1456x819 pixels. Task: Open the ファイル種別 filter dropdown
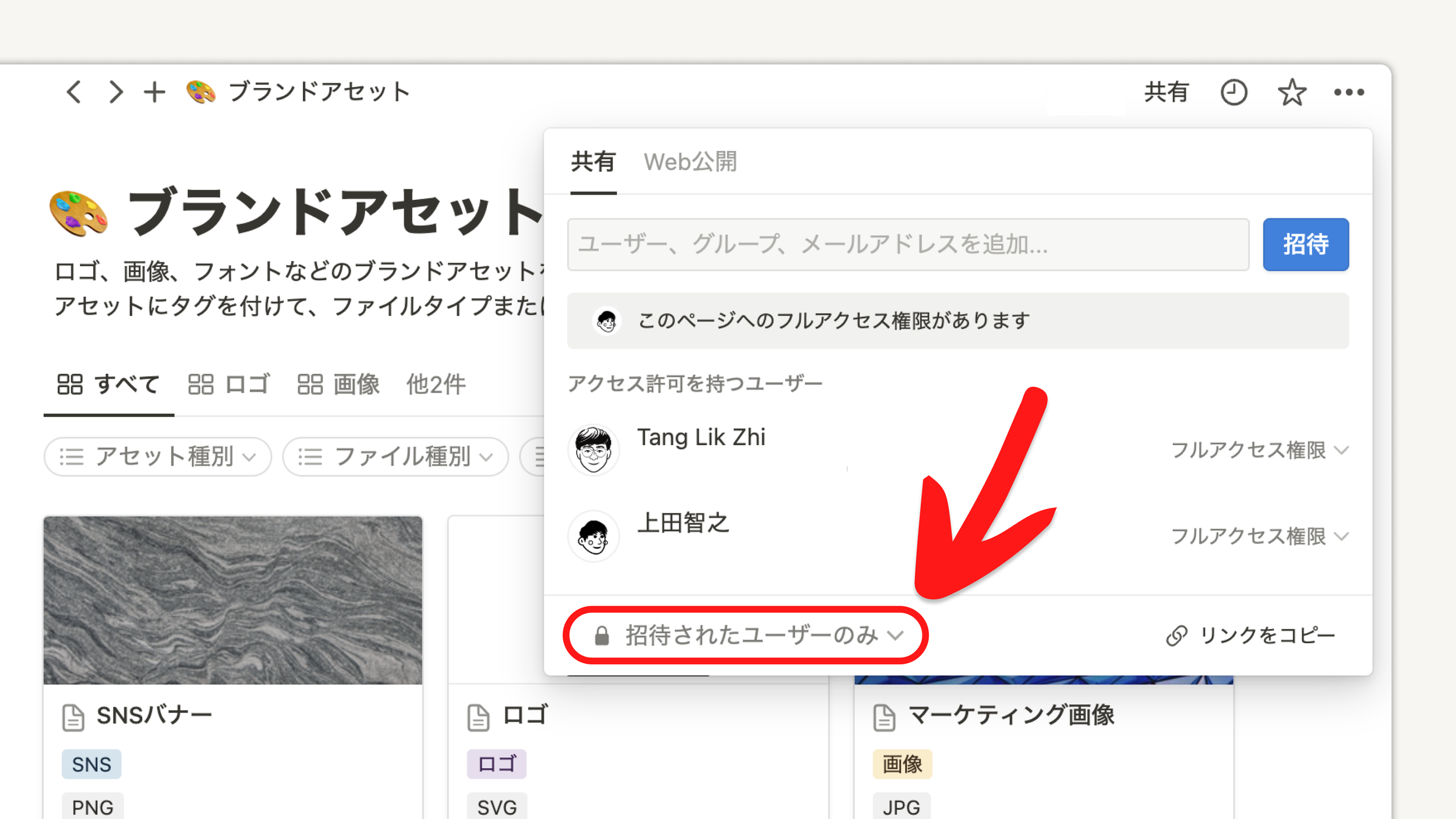pyautogui.click(x=395, y=457)
